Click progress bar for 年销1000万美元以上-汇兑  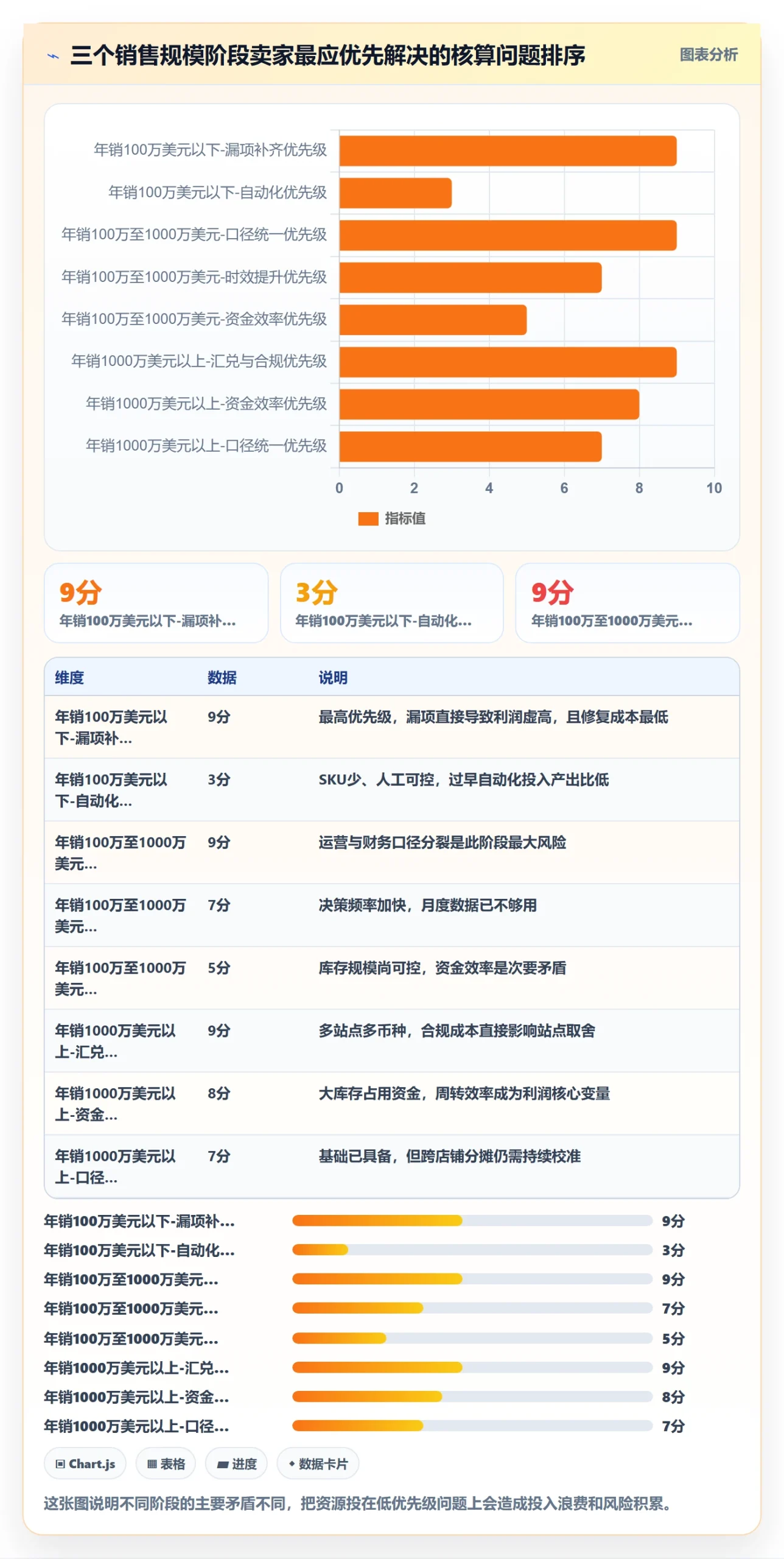point(472,1367)
